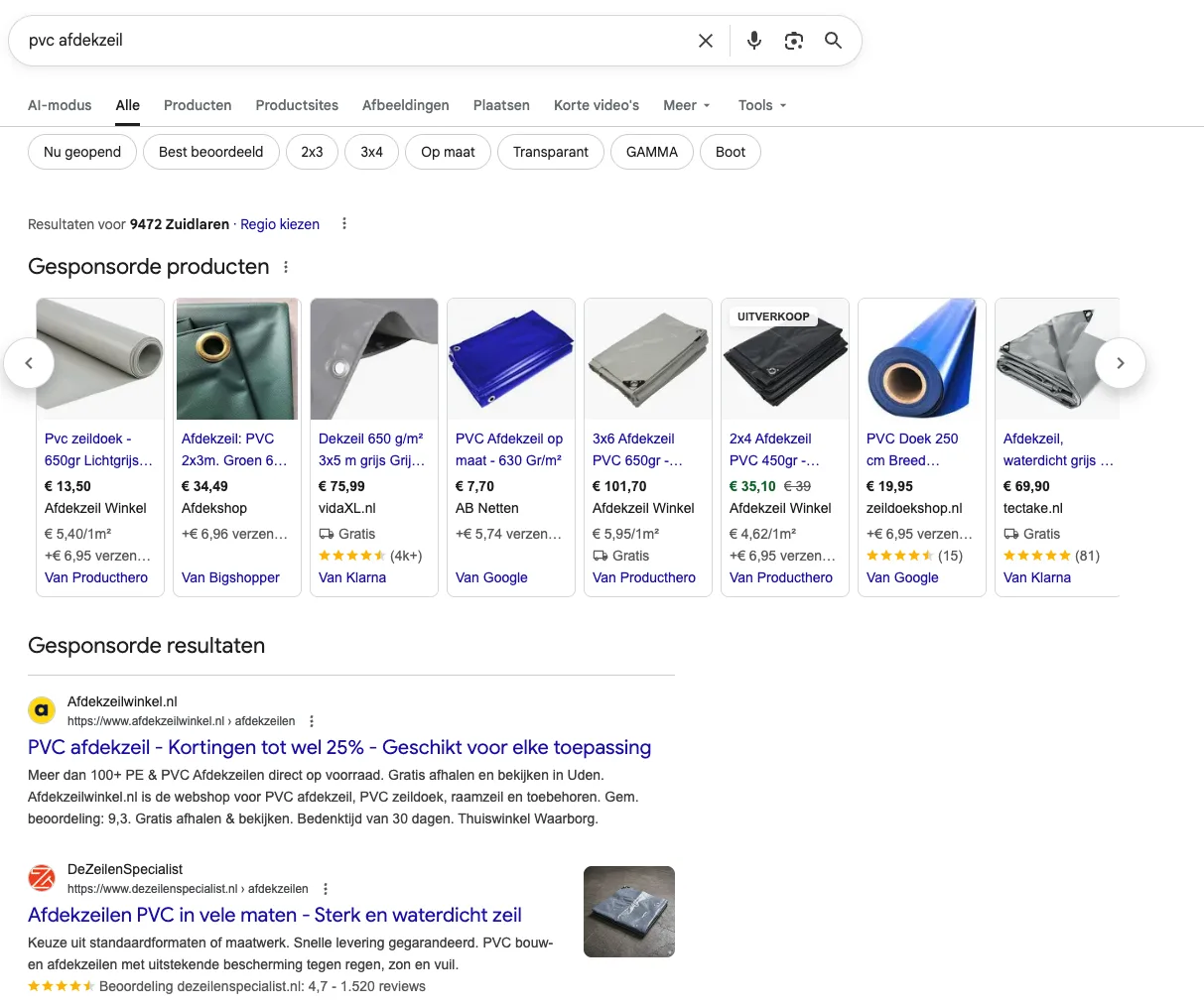Open blue PVC Afdekzeil op maat image

[x=511, y=359]
